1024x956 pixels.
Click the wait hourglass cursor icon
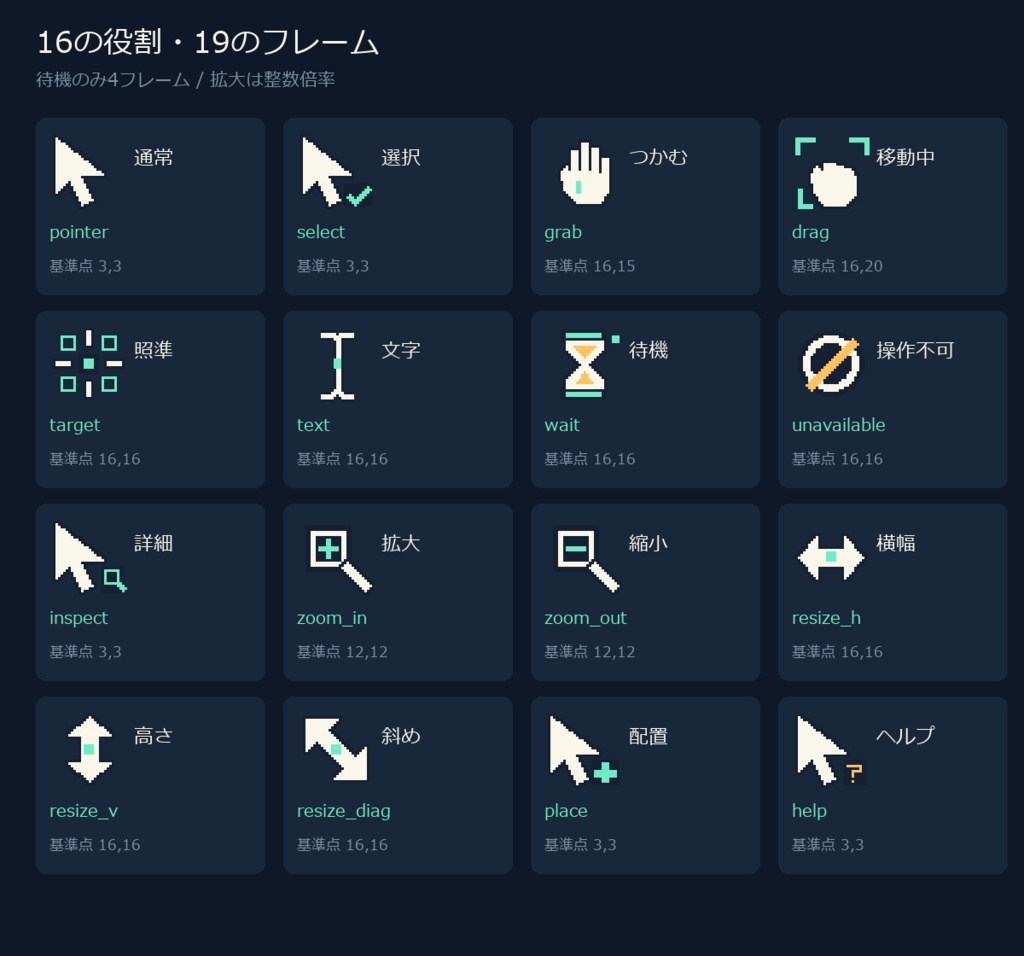tap(590, 365)
